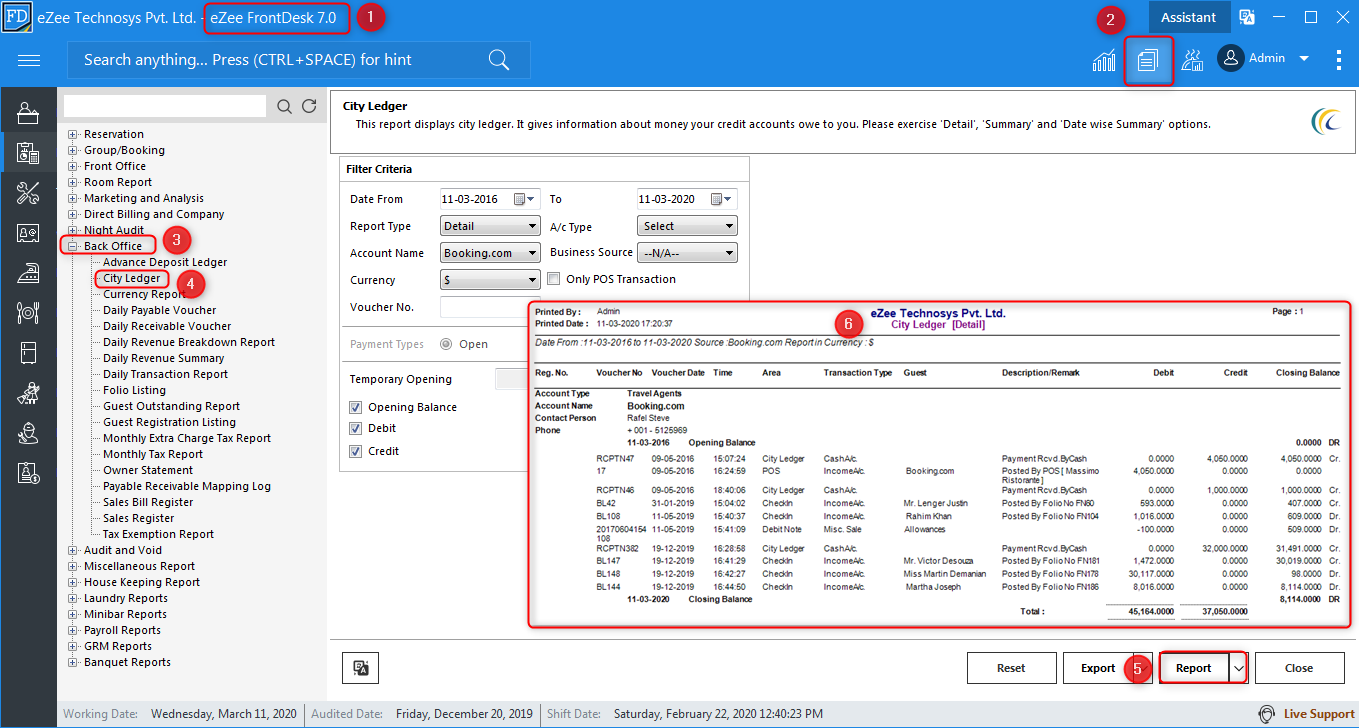Open the Account Name dropdown showing Booking.com

coord(490,253)
